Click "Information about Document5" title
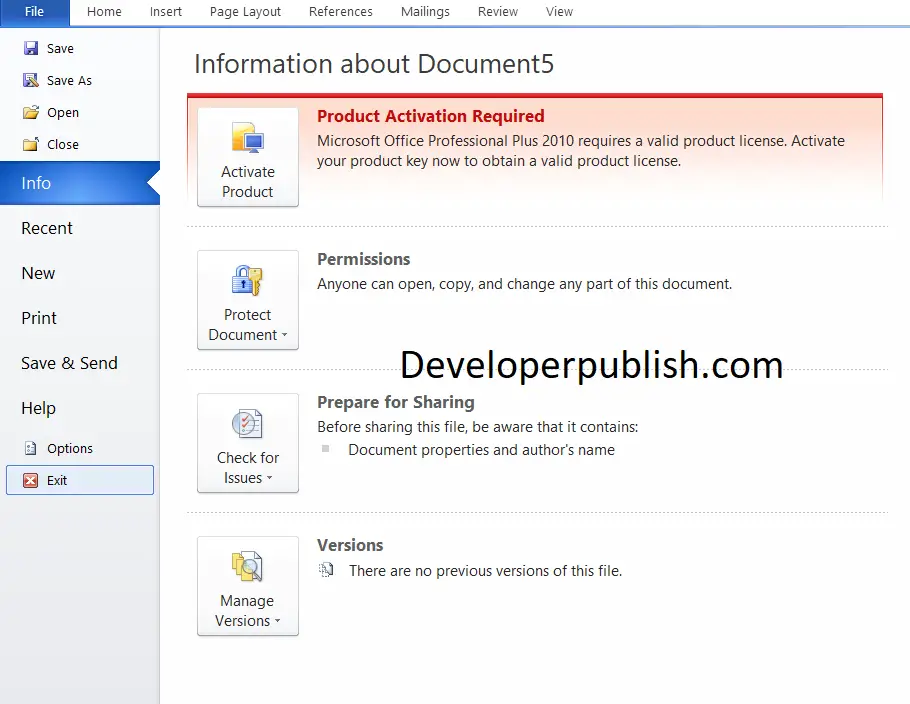 pos(374,64)
